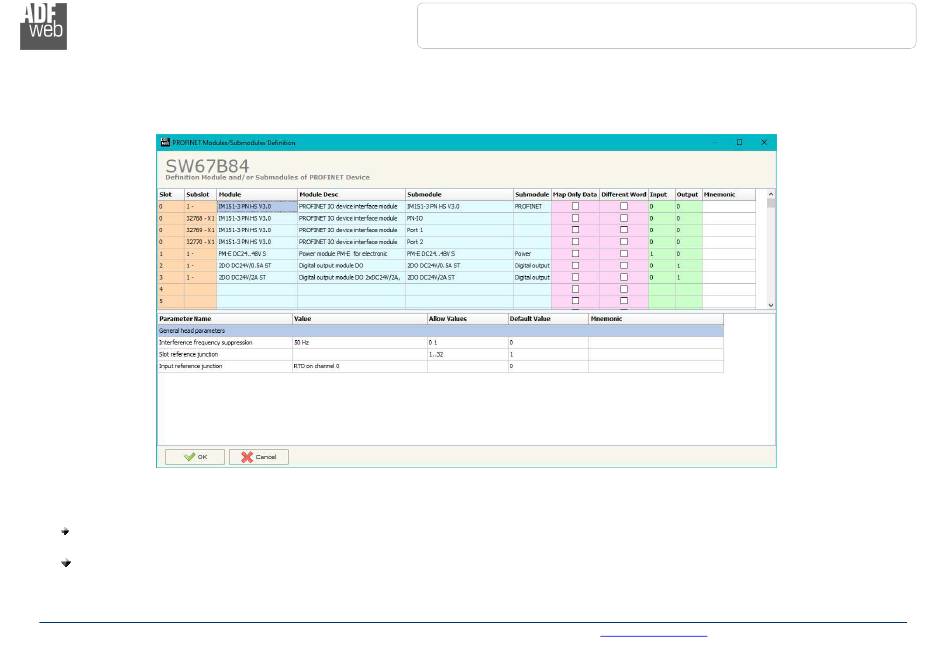Tick Different Word for the PN-IO row
The height and width of the screenshot is (654, 950).
click(623, 218)
